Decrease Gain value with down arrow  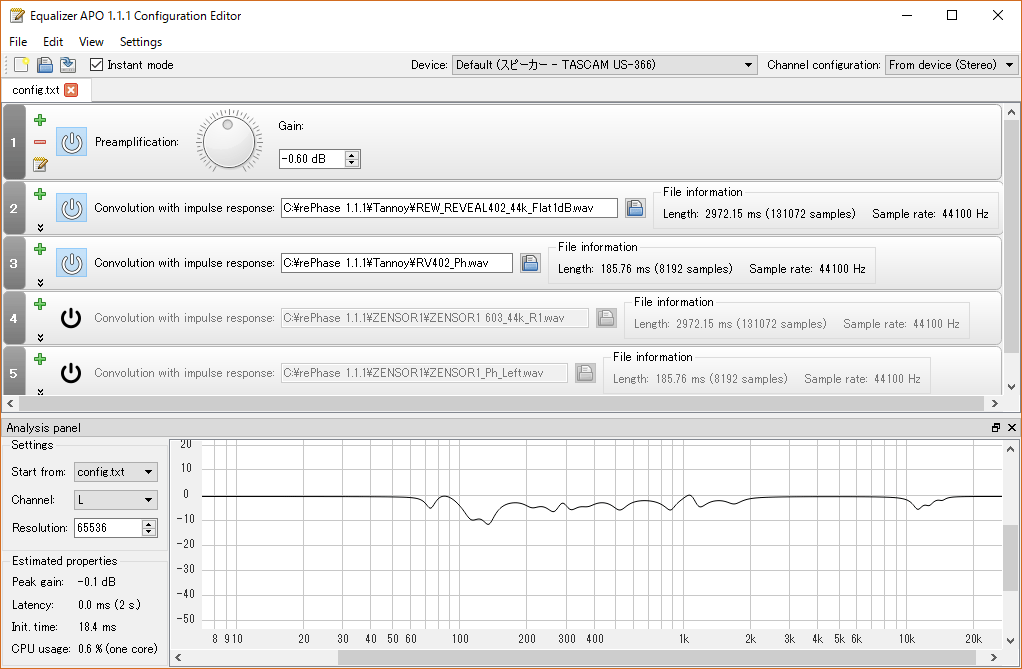[x=352, y=162]
